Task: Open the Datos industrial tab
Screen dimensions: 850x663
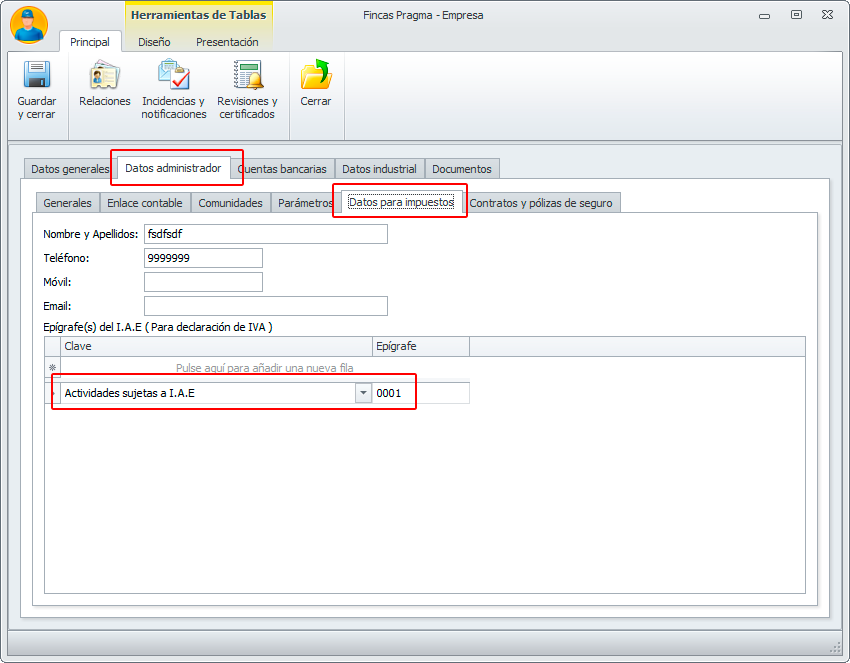Action: [x=379, y=169]
